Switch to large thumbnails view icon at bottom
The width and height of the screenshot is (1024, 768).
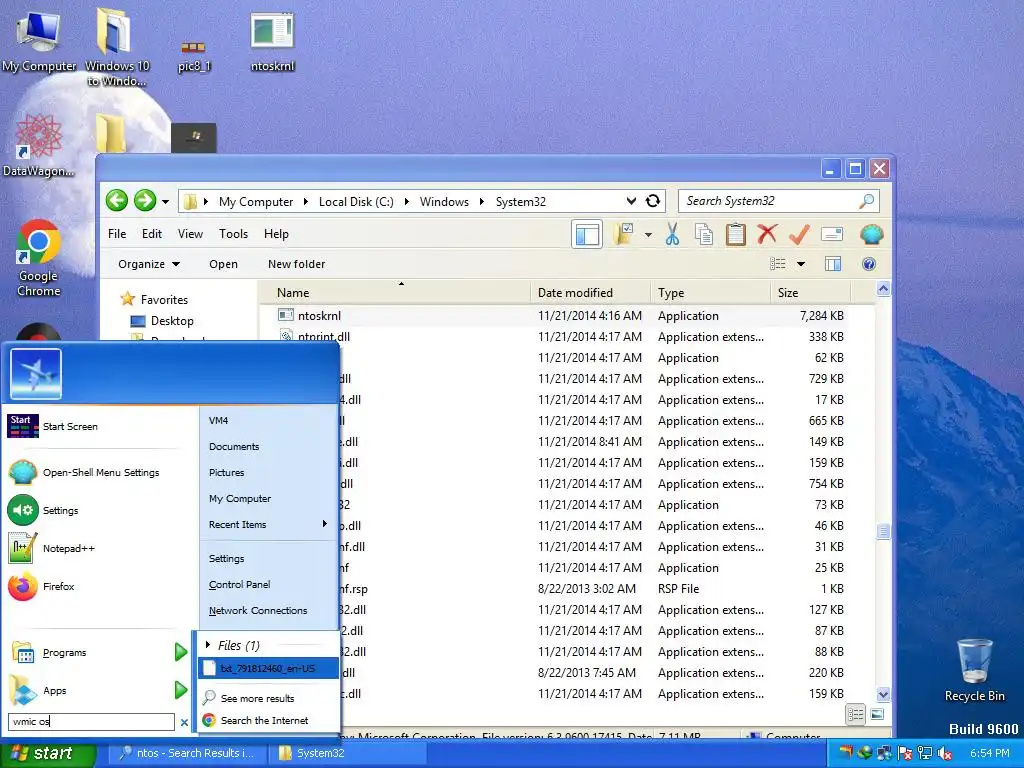tap(877, 714)
